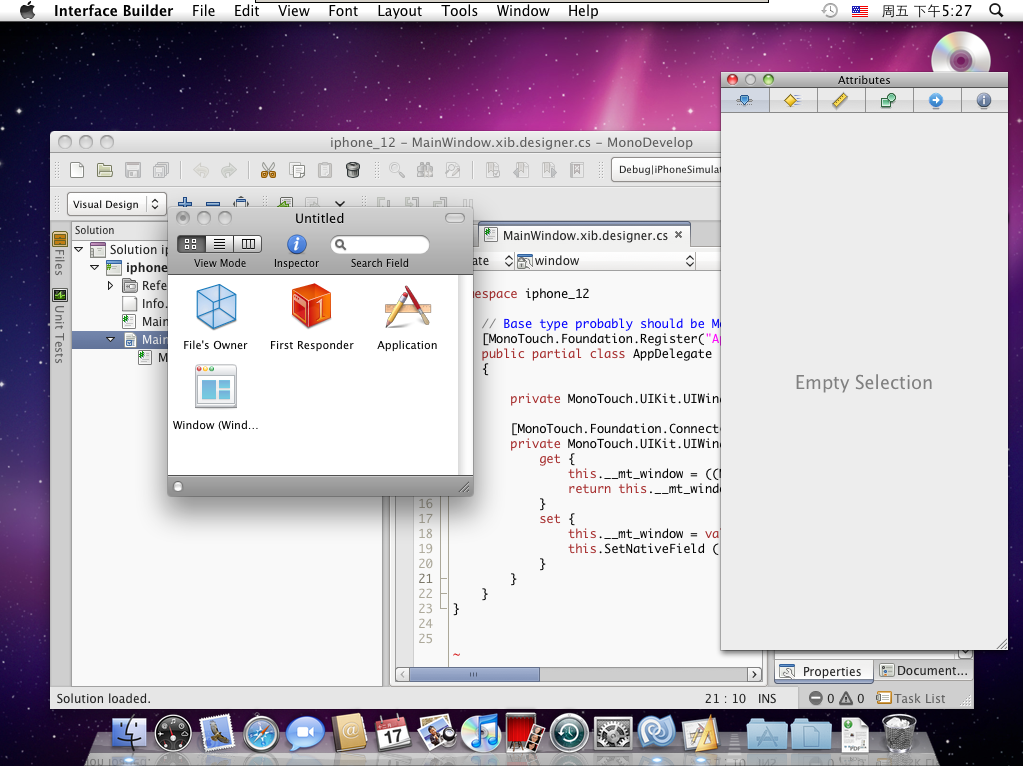Switch Untitled window to icon view mode
The image size is (1023, 766).
point(191,244)
